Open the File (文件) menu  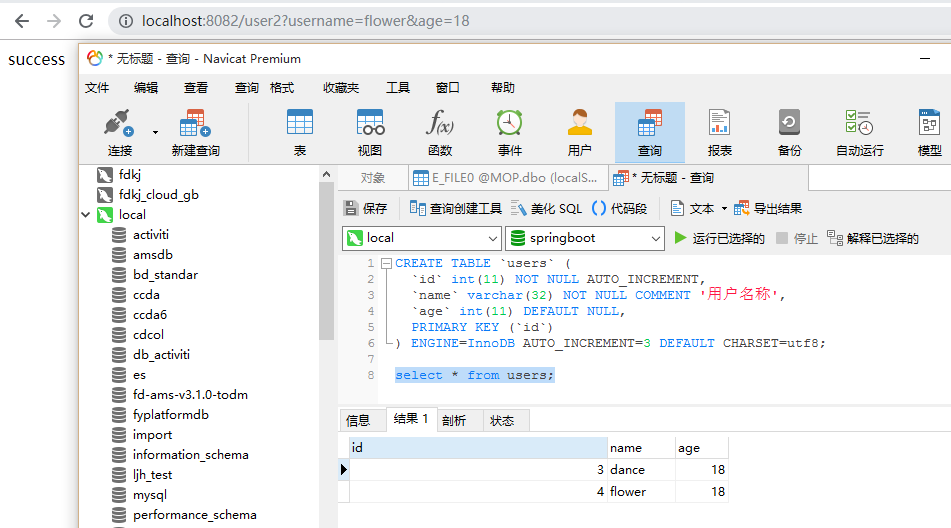point(97,88)
